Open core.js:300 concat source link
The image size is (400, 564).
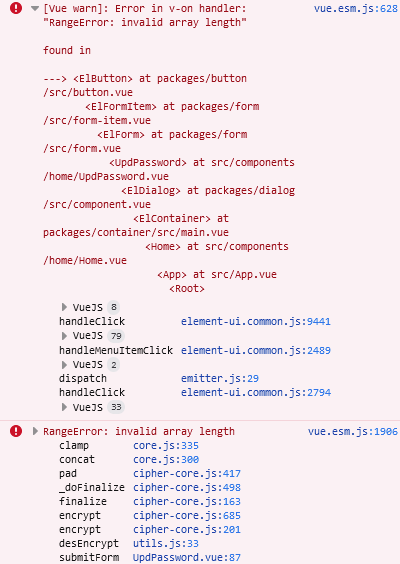tap(166, 460)
